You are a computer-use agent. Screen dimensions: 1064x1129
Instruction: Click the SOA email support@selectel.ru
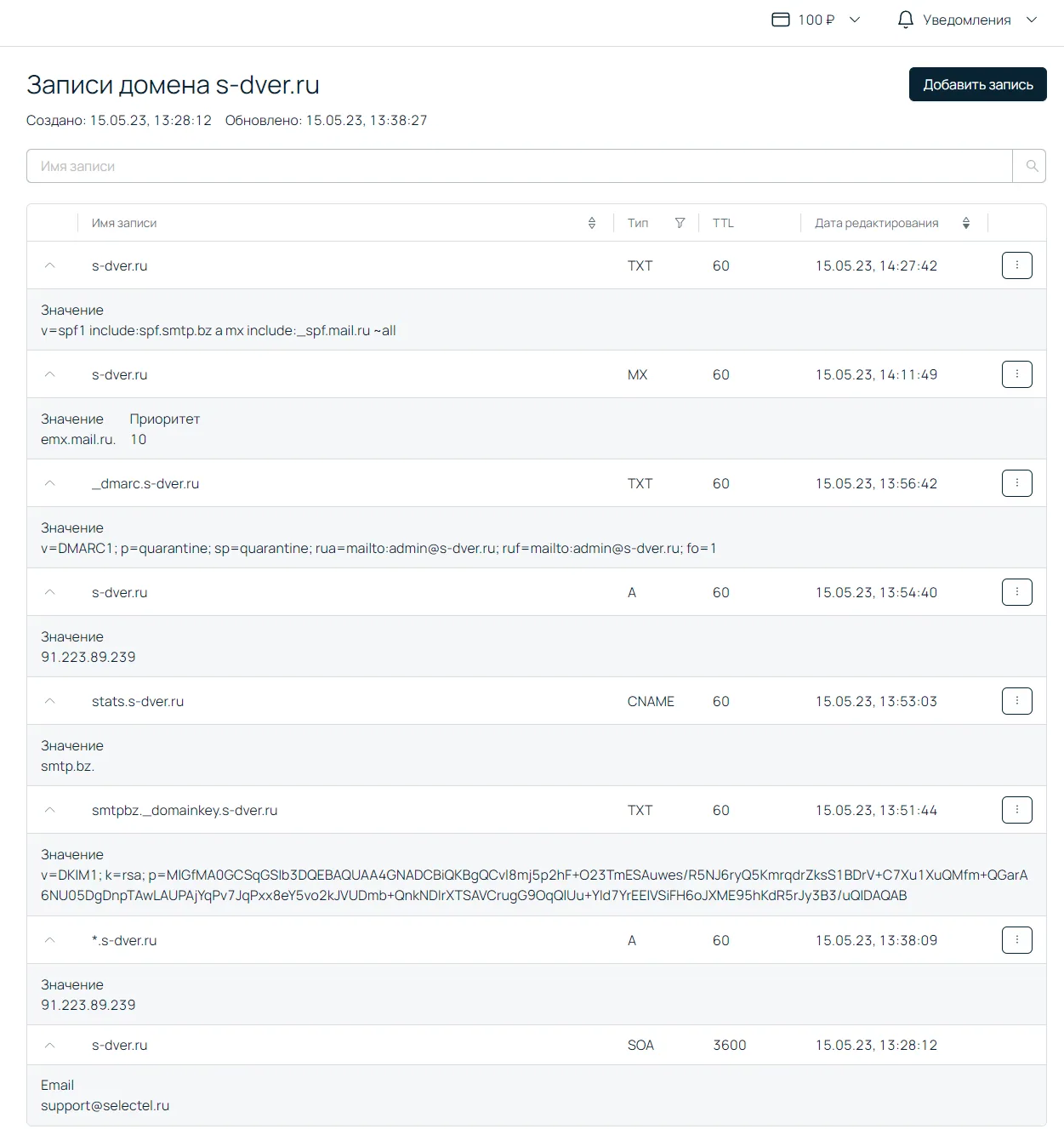pos(105,1105)
